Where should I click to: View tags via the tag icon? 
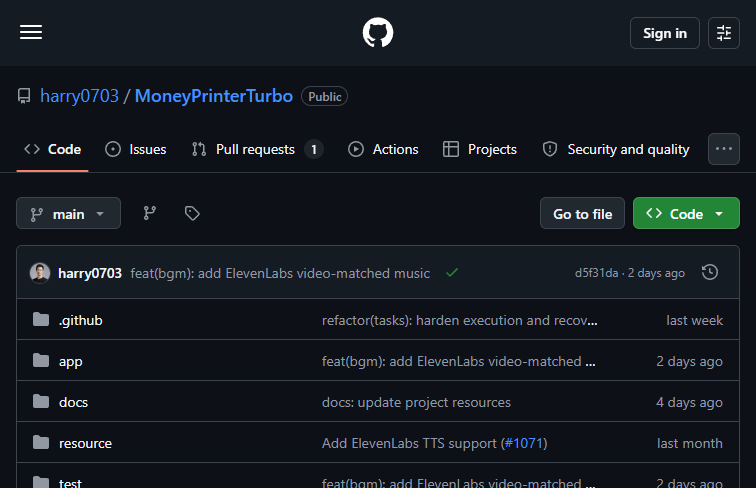click(x=192, y=213)
